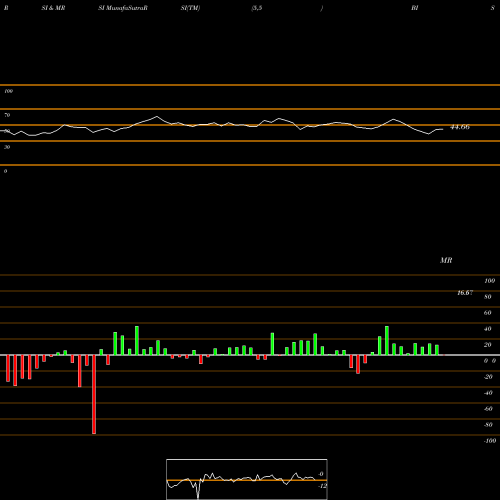500x500 pixels.
Task: Select the 16.67 value label near MR axis
Action: tap(465, 293)
